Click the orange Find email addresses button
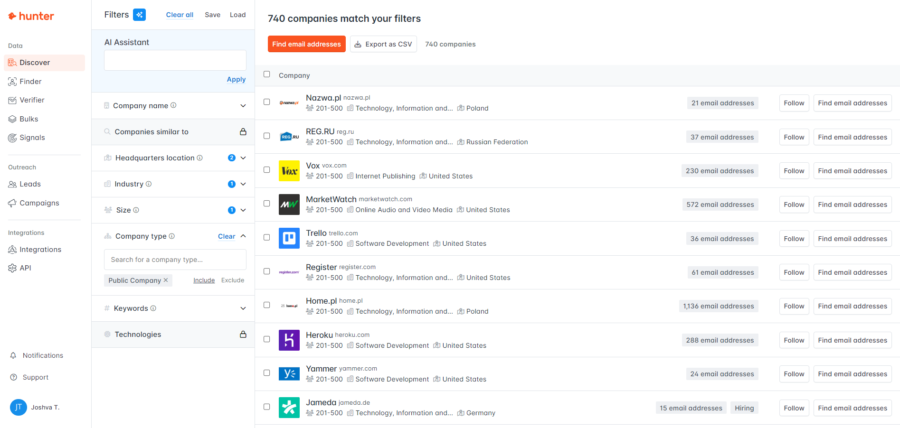 click(307, 44)
